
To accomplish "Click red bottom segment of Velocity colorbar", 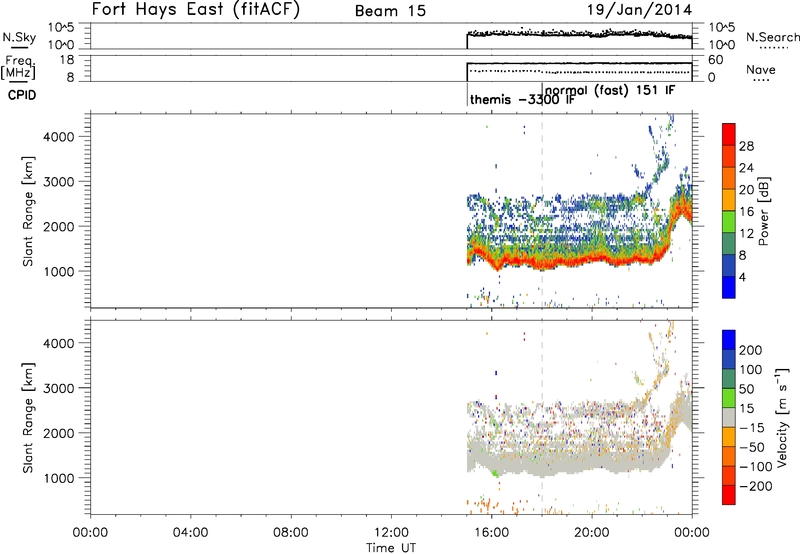I will (x=729, y=495).
